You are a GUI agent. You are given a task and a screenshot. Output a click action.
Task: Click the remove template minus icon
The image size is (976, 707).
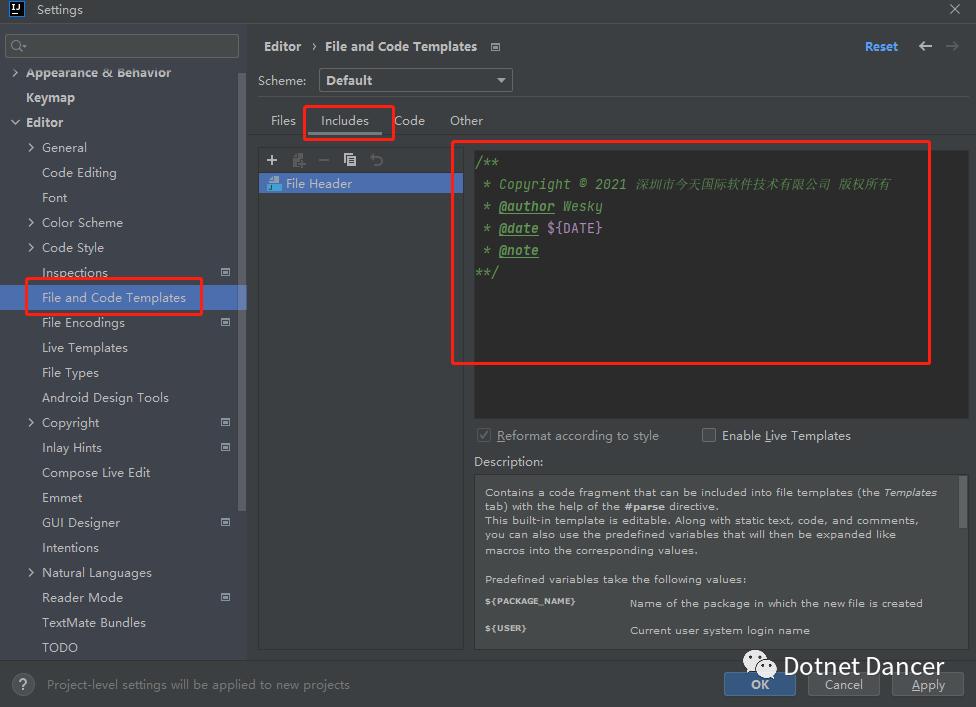(324, 160)
